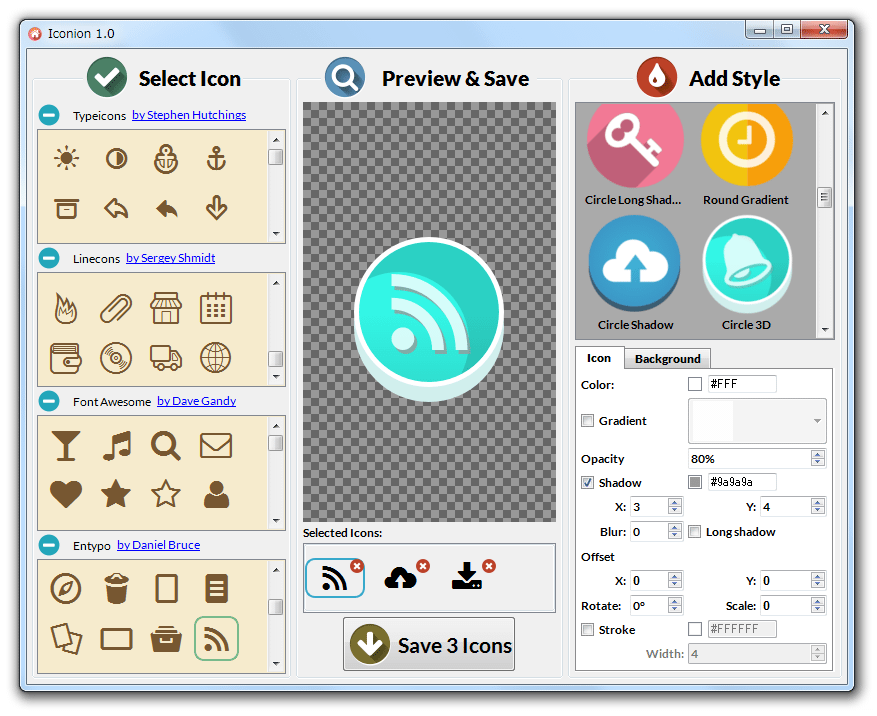Enable the Long shadow checkbox
This screenshot has width=877, height=716.
click(694, 531)
